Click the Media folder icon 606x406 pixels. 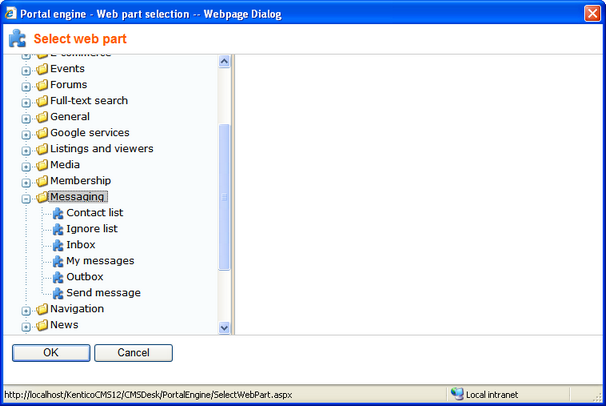click(42, 165)
